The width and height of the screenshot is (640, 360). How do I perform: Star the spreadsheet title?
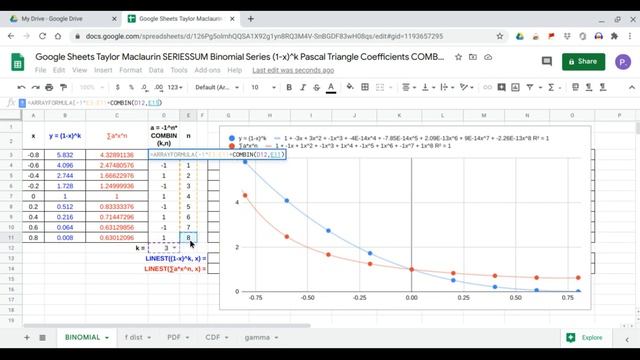coord(458,57)
